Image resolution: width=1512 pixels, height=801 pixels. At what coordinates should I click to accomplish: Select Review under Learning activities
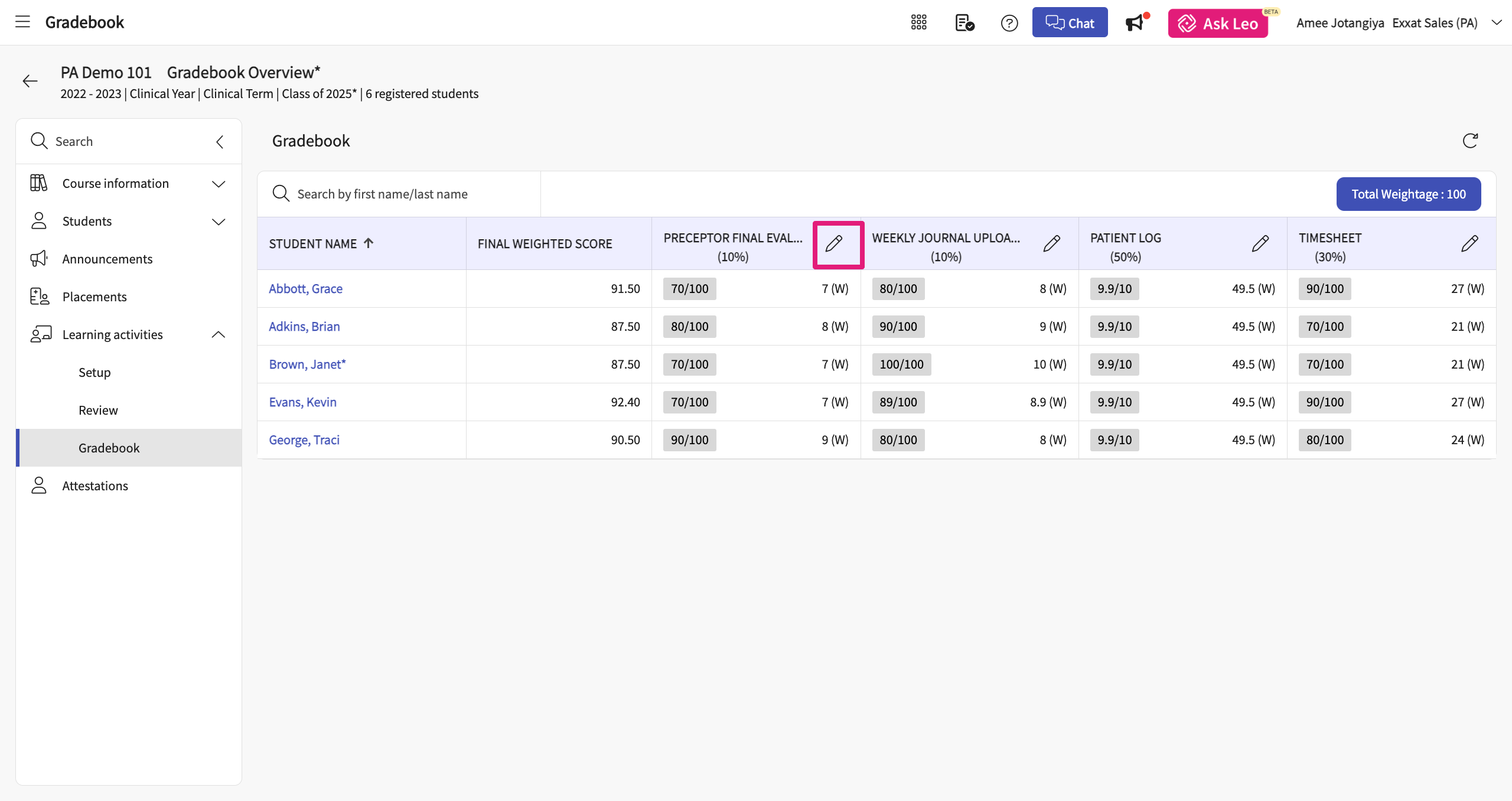coord(98,410)
